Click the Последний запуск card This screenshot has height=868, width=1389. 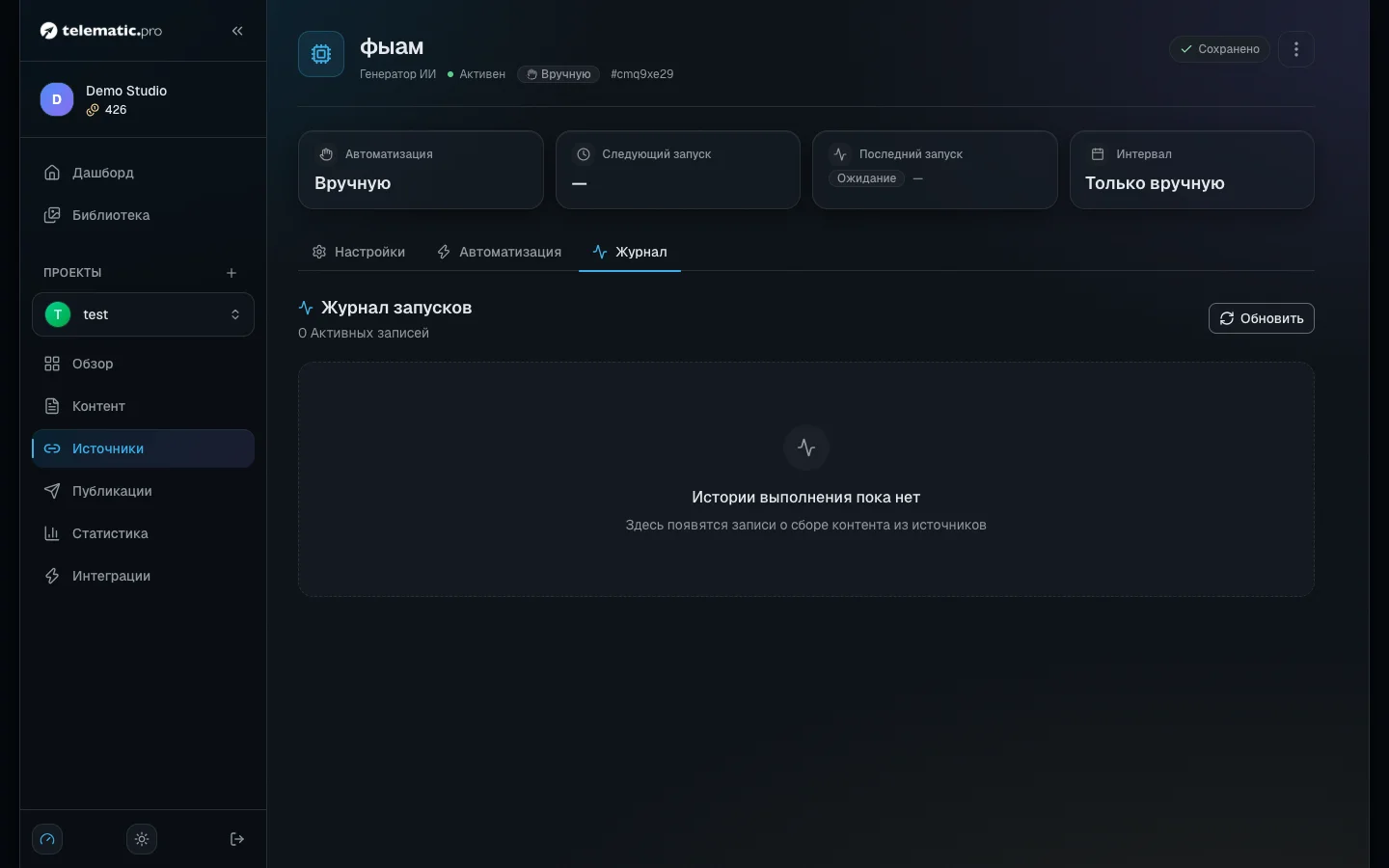click(935, 170)
